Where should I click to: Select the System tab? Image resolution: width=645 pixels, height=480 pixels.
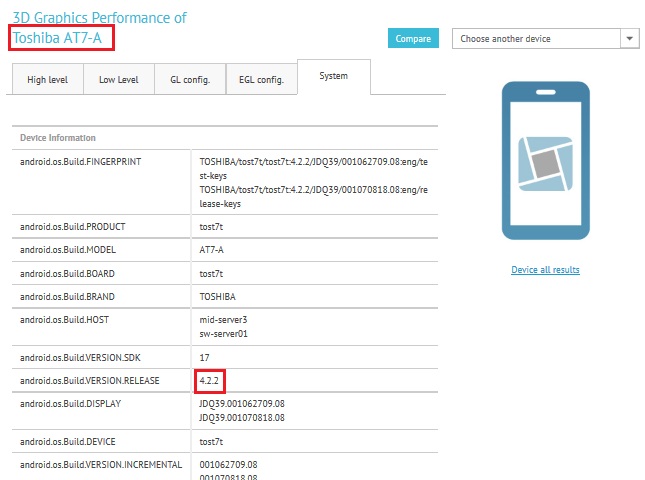(334, 76)
